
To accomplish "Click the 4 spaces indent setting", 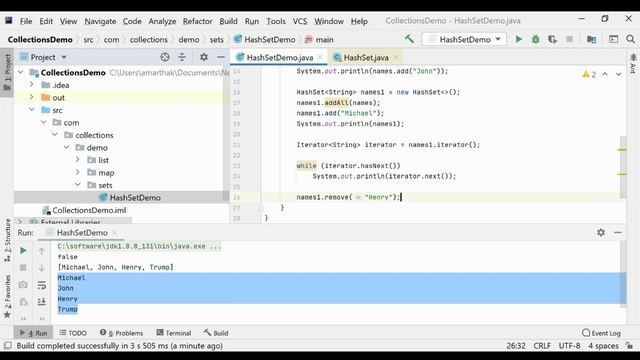I will pos(603,346).
